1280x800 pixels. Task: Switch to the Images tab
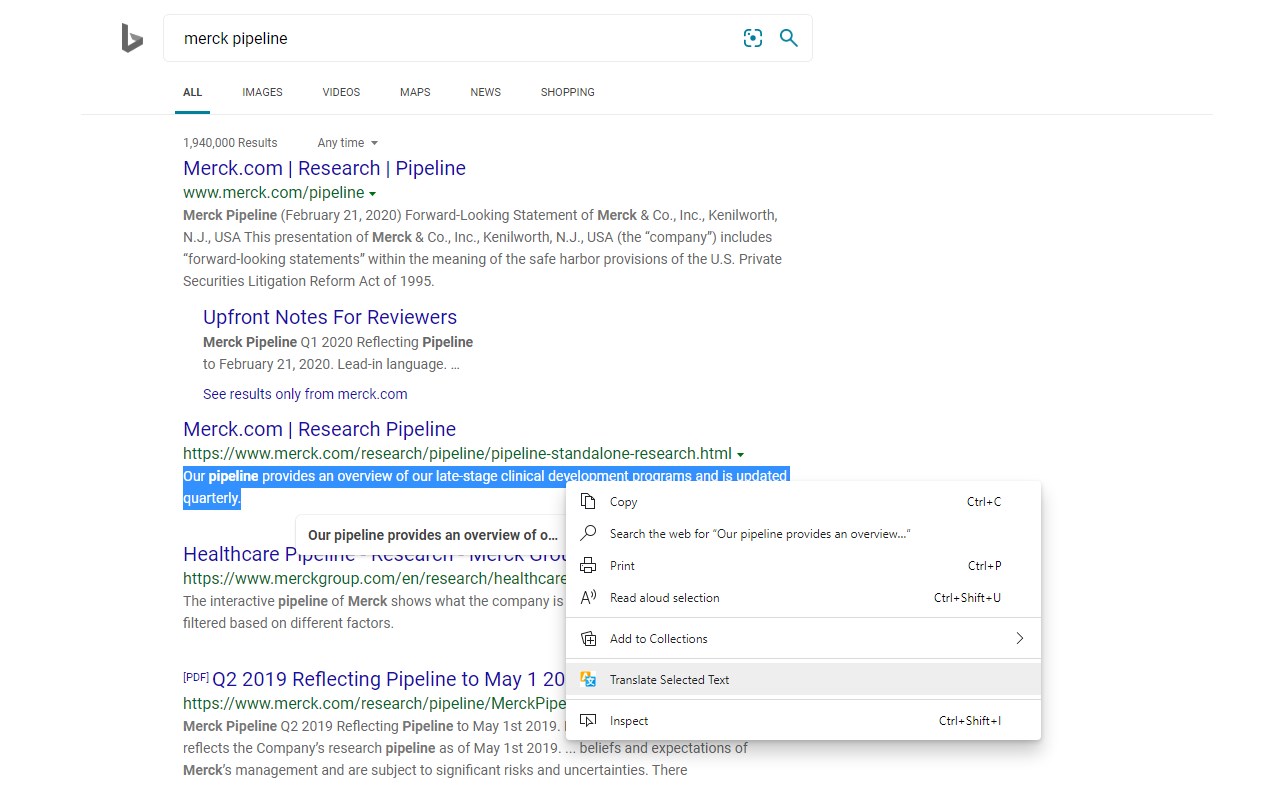262,92
